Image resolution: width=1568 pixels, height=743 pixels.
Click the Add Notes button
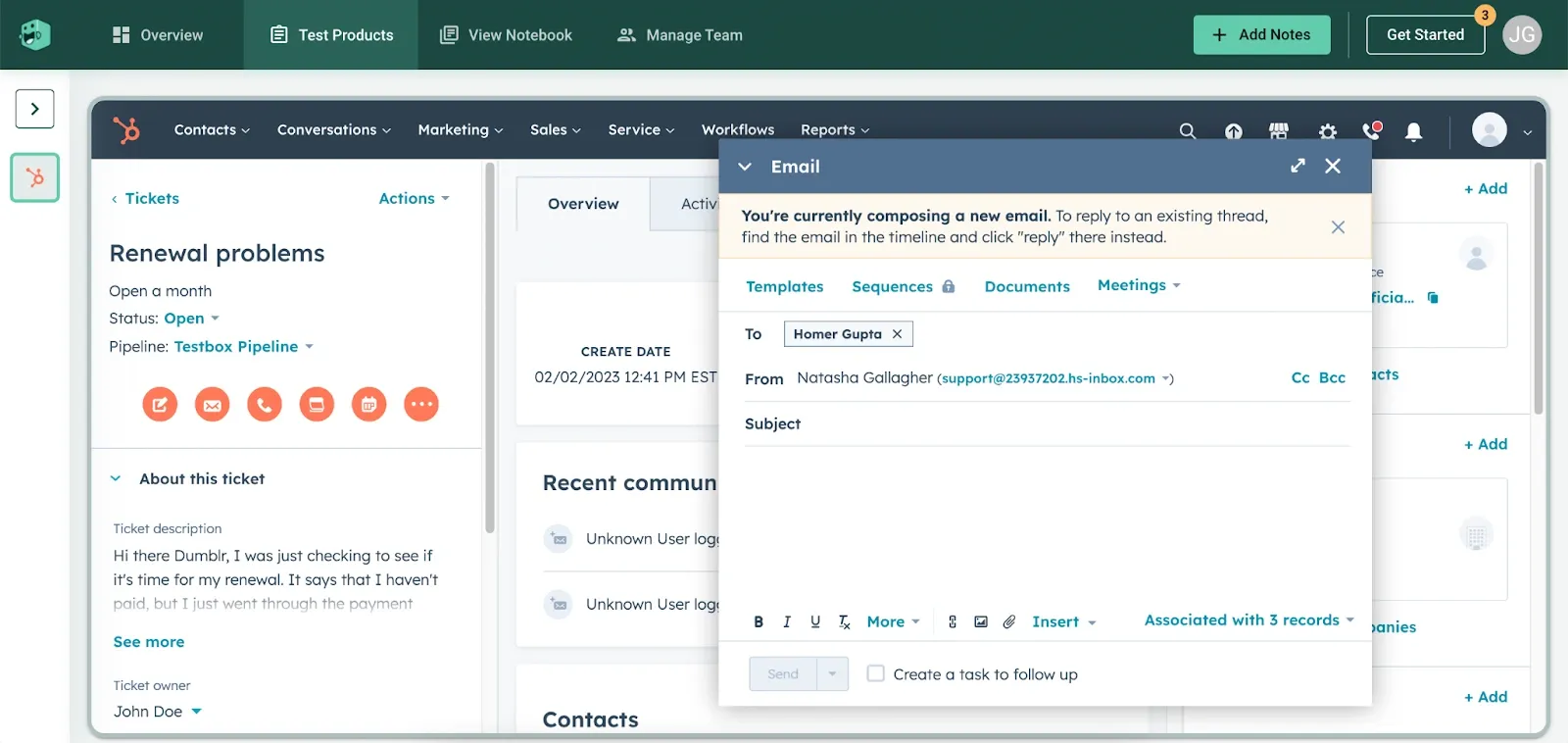[x=1261, y=34]
